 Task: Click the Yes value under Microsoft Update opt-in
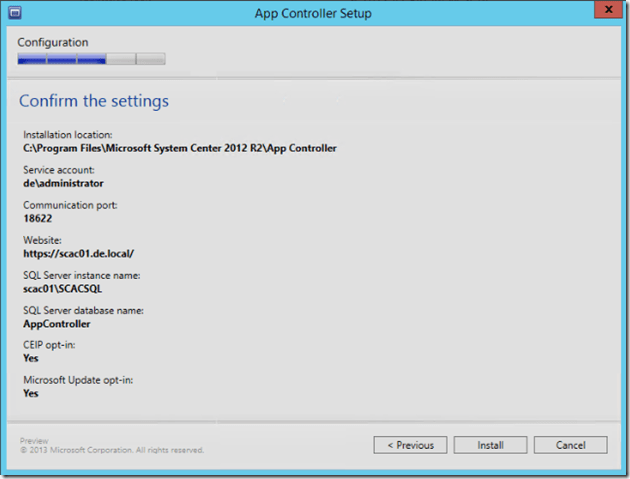(31, 393)
